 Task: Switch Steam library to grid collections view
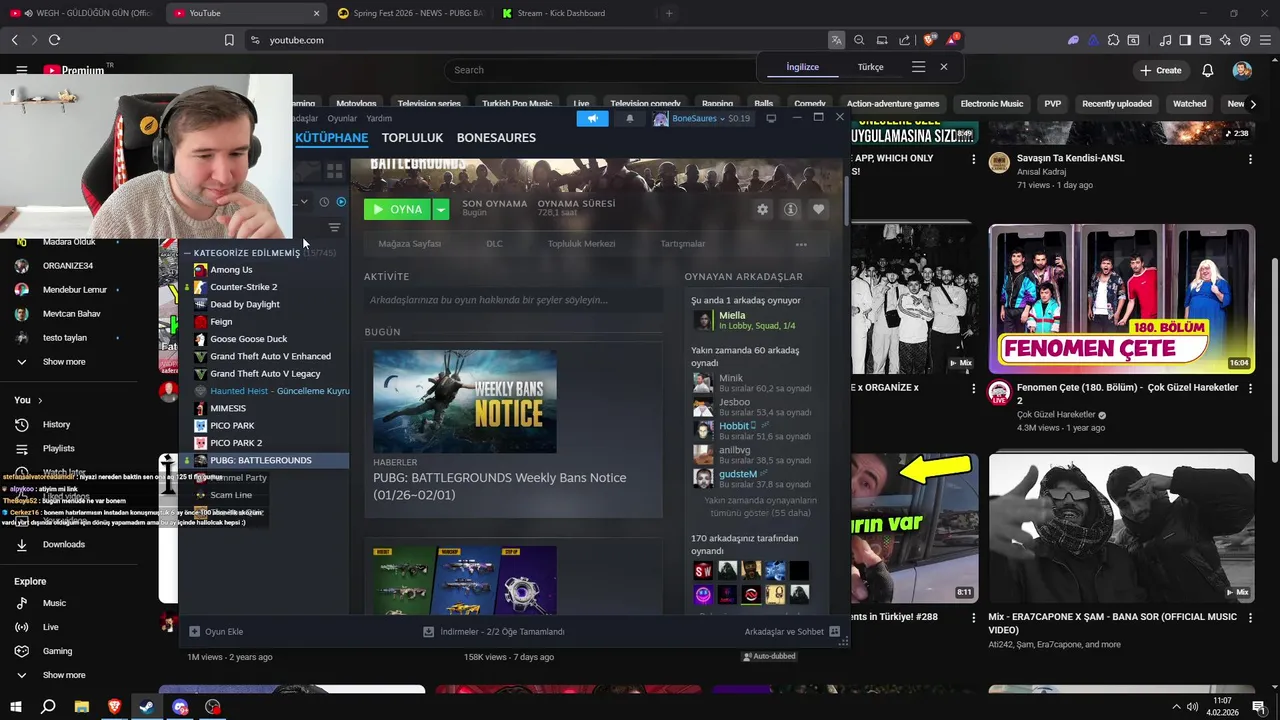[335, 171]
